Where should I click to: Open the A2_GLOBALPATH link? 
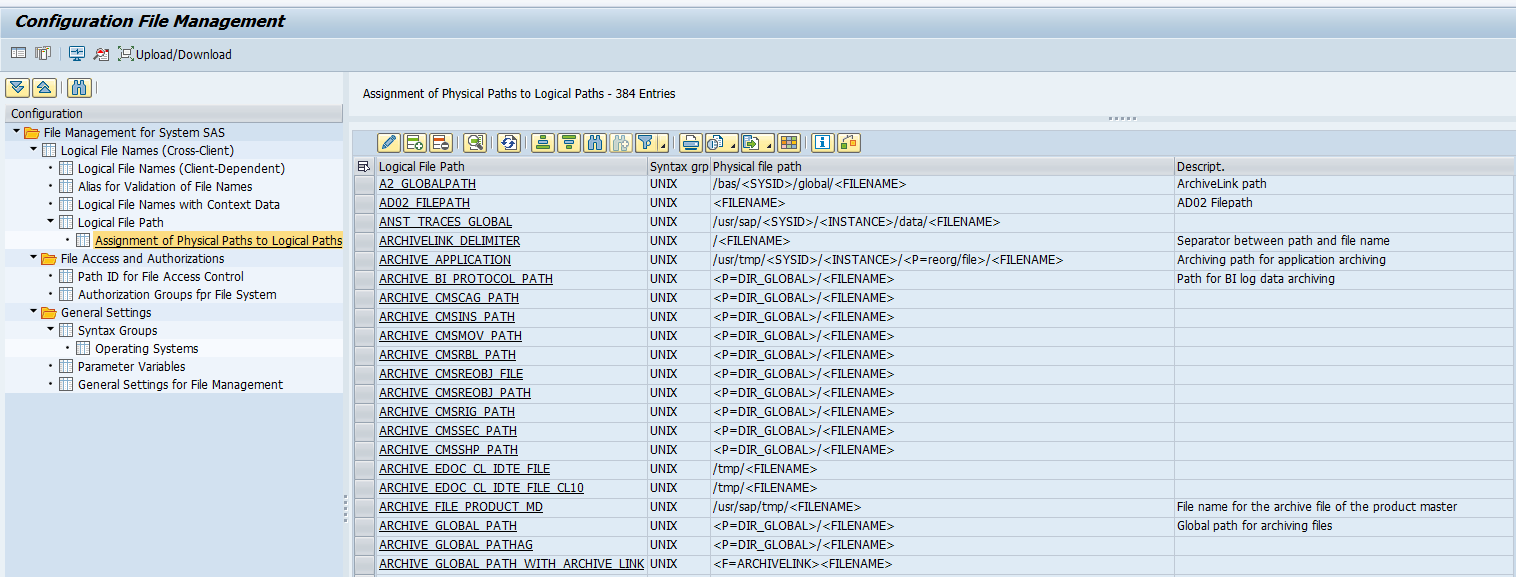[427, 183]
